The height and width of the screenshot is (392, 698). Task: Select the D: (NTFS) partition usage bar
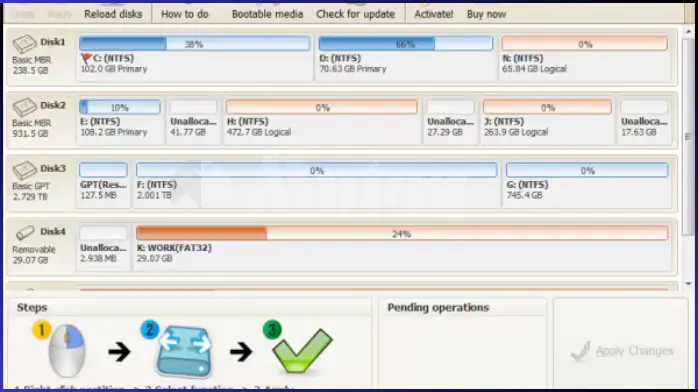pyautogui.click(x=406, y=44)
